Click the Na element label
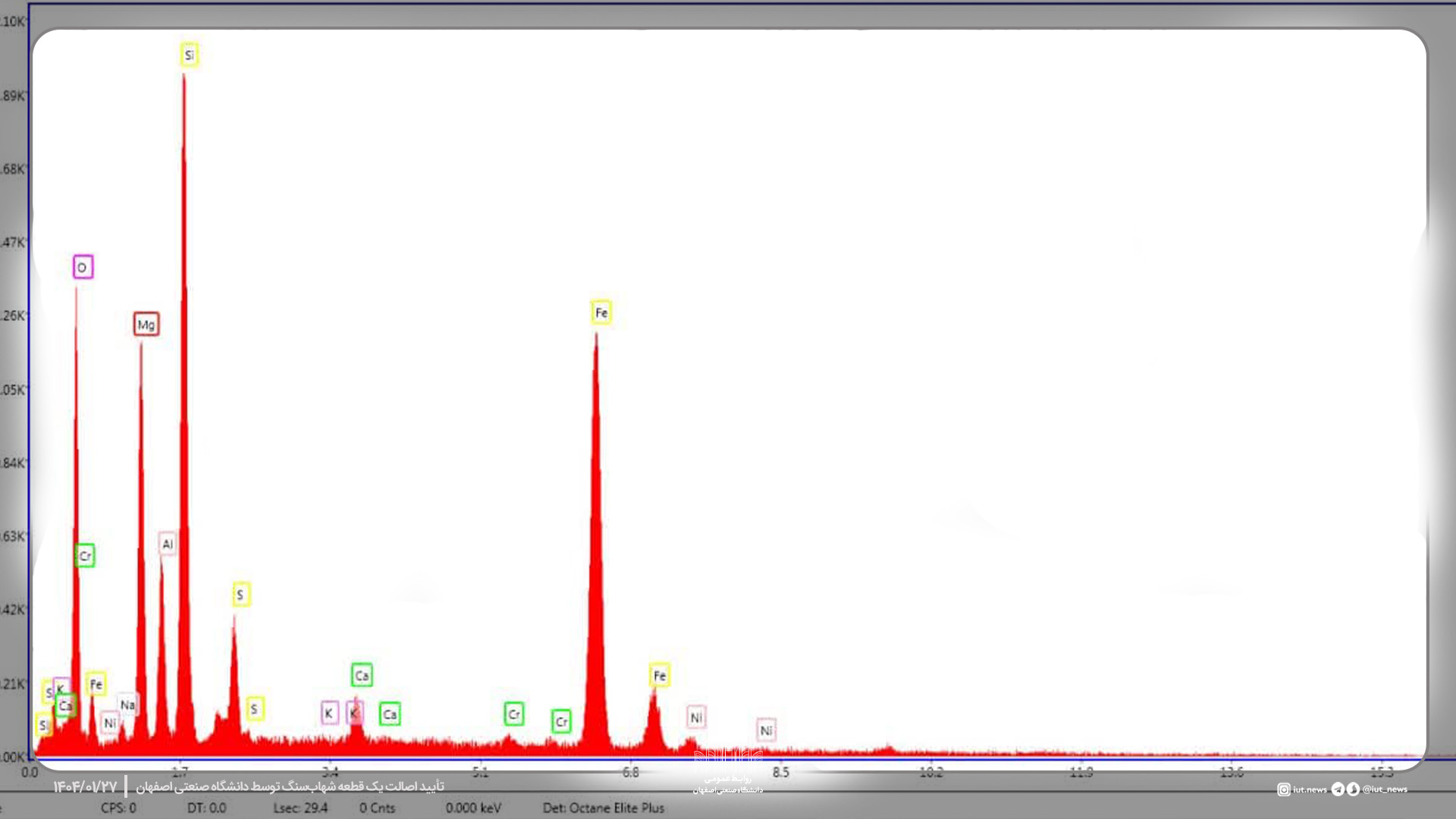The height and width of the screenshot is (819, 1456). [x=127, y=704]
